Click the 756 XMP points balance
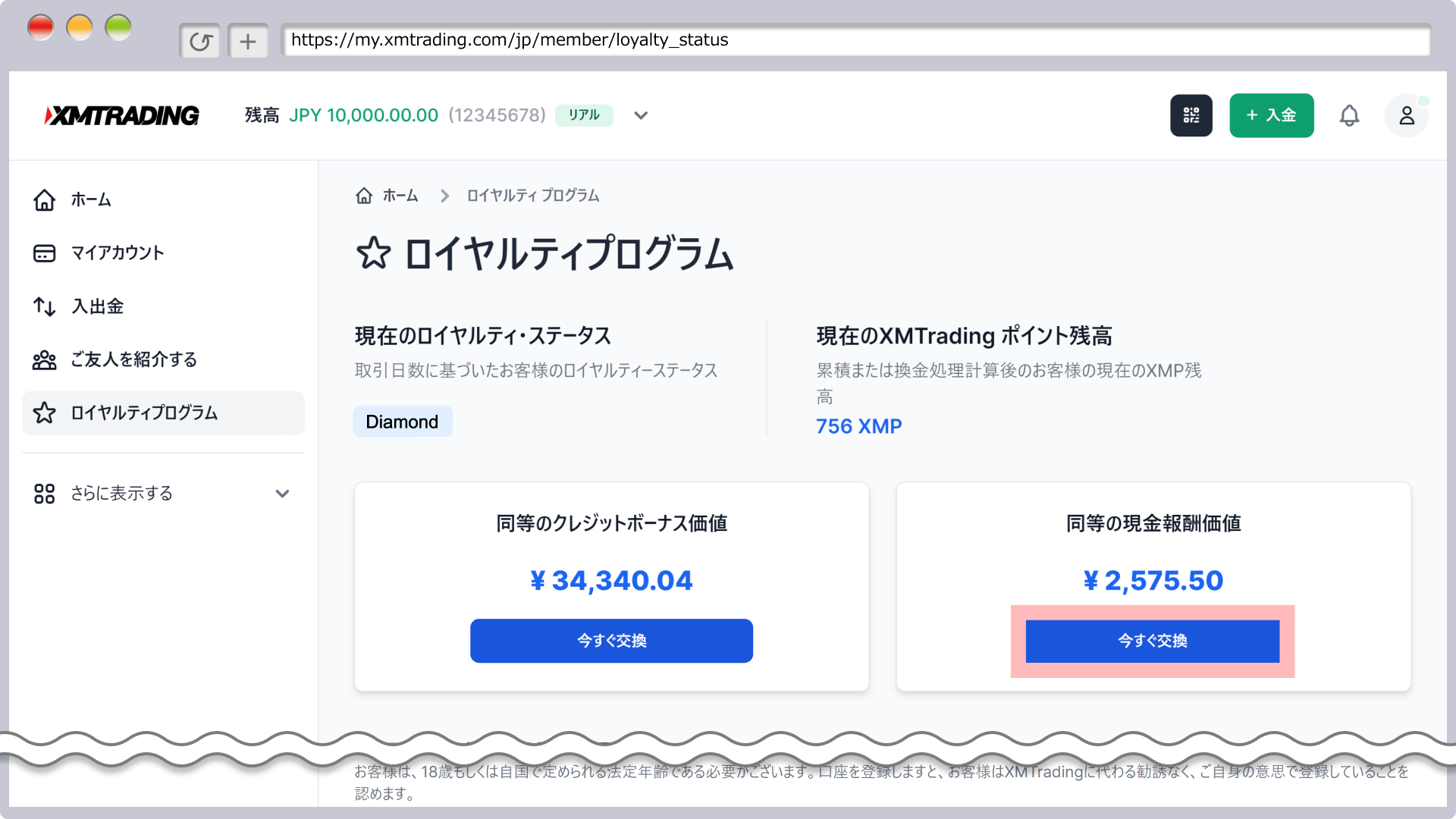The image size is (1456, 819). tap(858, 426)
